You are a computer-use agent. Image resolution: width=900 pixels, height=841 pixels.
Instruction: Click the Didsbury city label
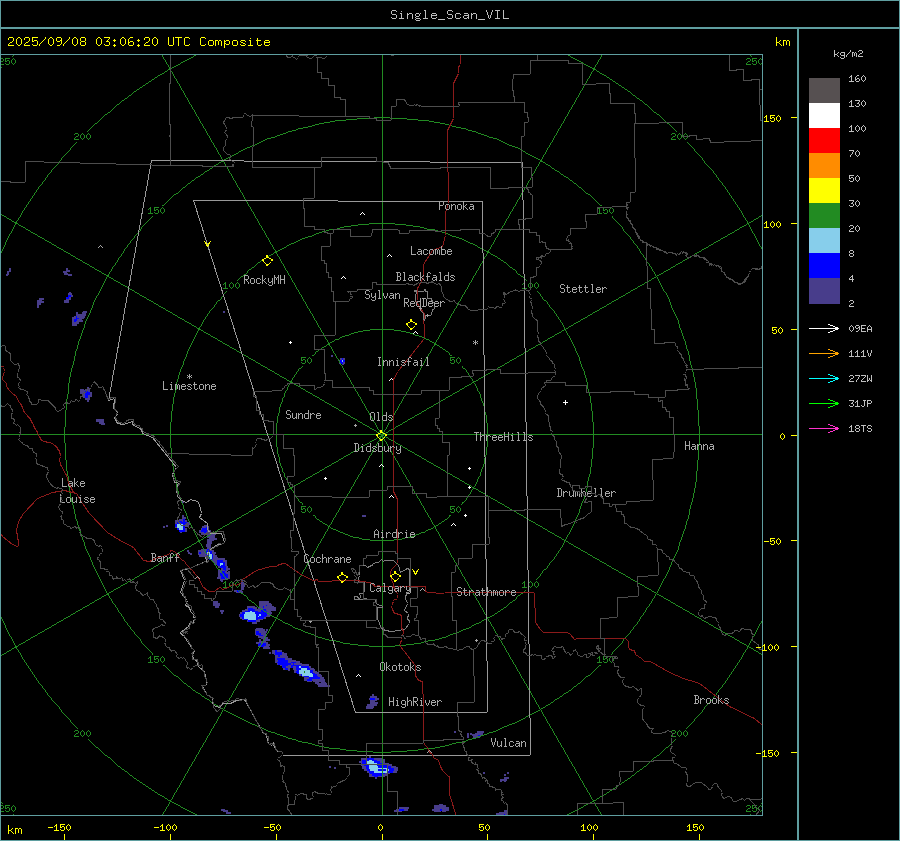point(378,448)
